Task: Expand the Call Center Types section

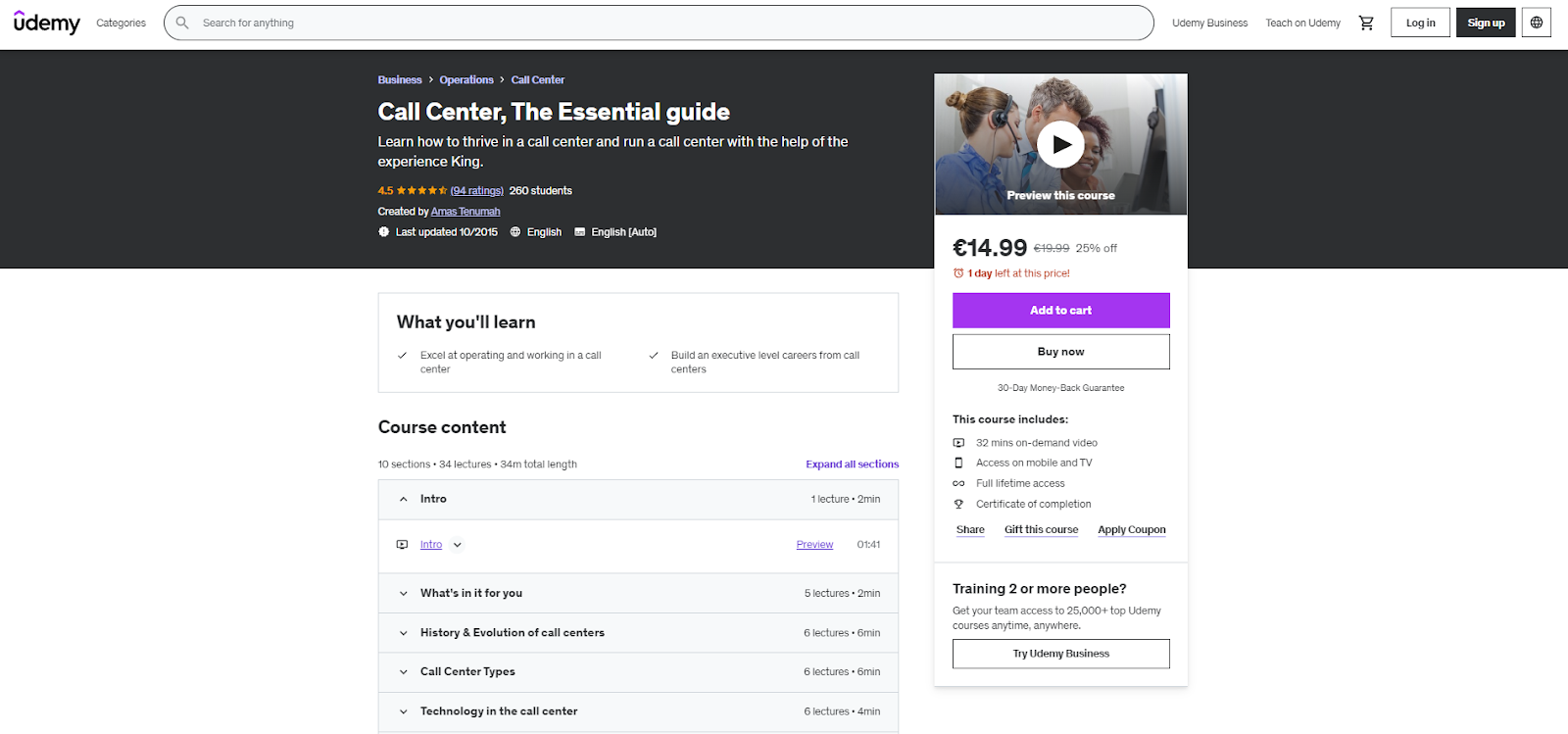Action: (x=403, y=672)
